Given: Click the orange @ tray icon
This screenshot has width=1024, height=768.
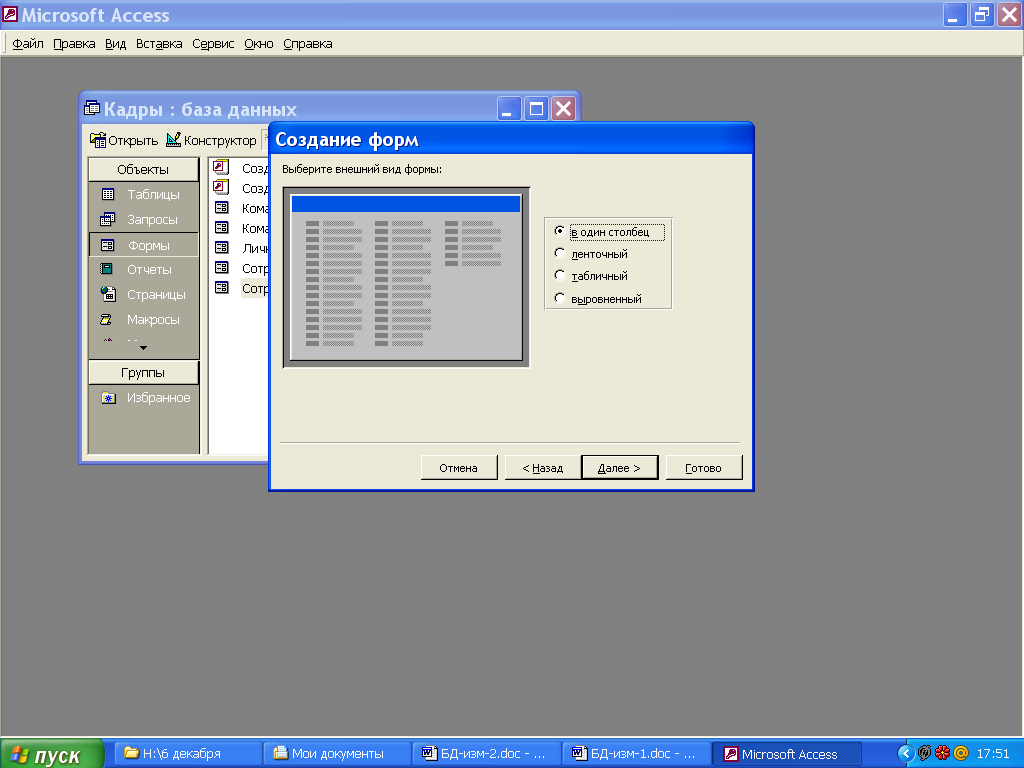Looking at the screenshot, I should pos(961,754).
